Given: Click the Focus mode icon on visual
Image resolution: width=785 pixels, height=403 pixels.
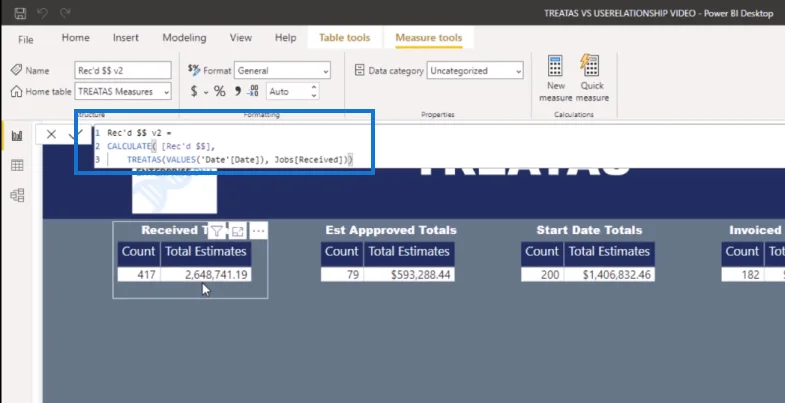Looking at the screenshot, I should [x=238, y=231].
